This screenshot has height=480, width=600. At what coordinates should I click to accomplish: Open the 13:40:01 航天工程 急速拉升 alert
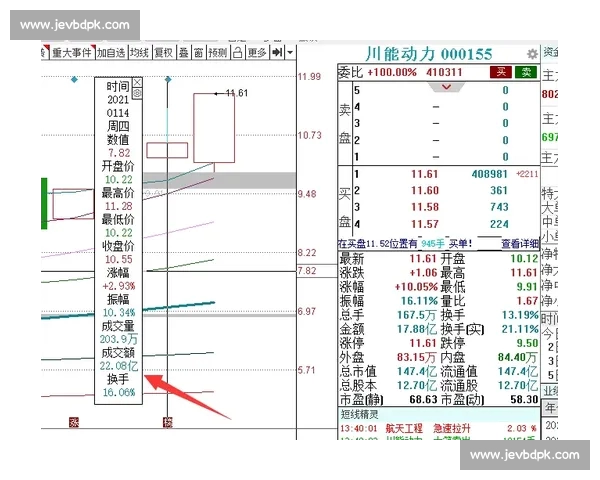[438, 428]
